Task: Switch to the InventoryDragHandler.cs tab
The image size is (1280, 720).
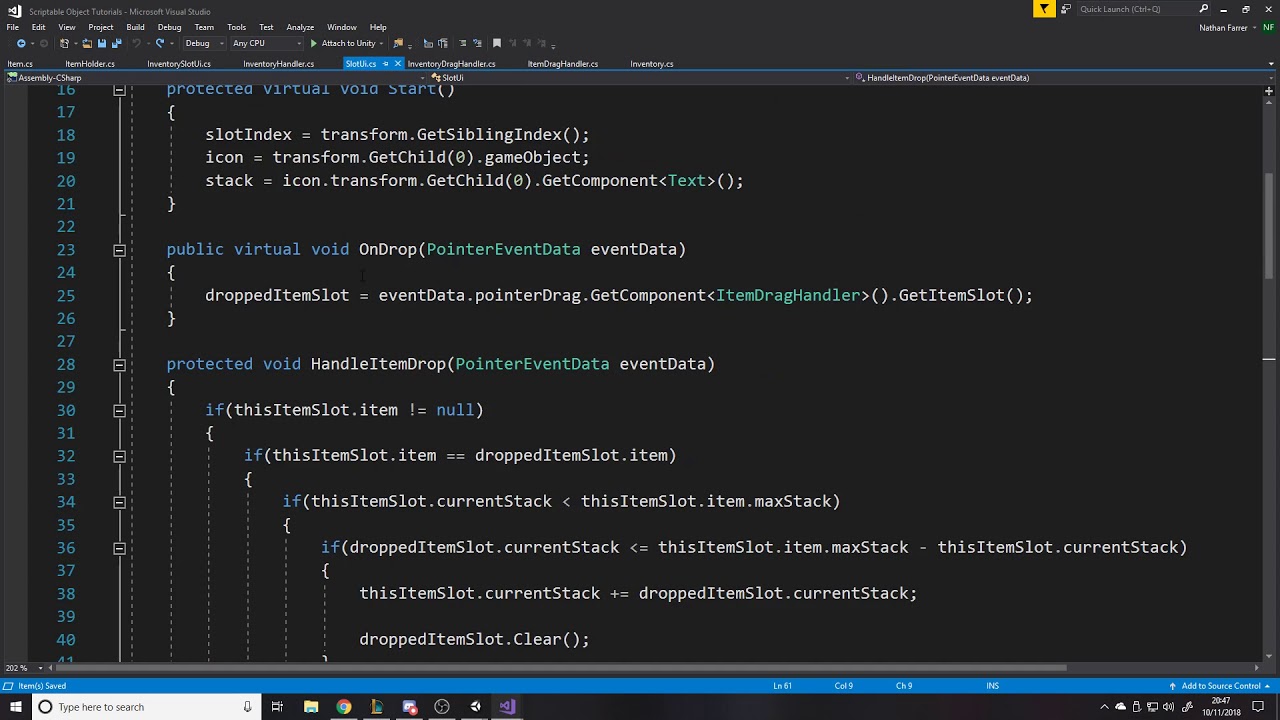Action: pyautogui.click(x=451, y=64)
